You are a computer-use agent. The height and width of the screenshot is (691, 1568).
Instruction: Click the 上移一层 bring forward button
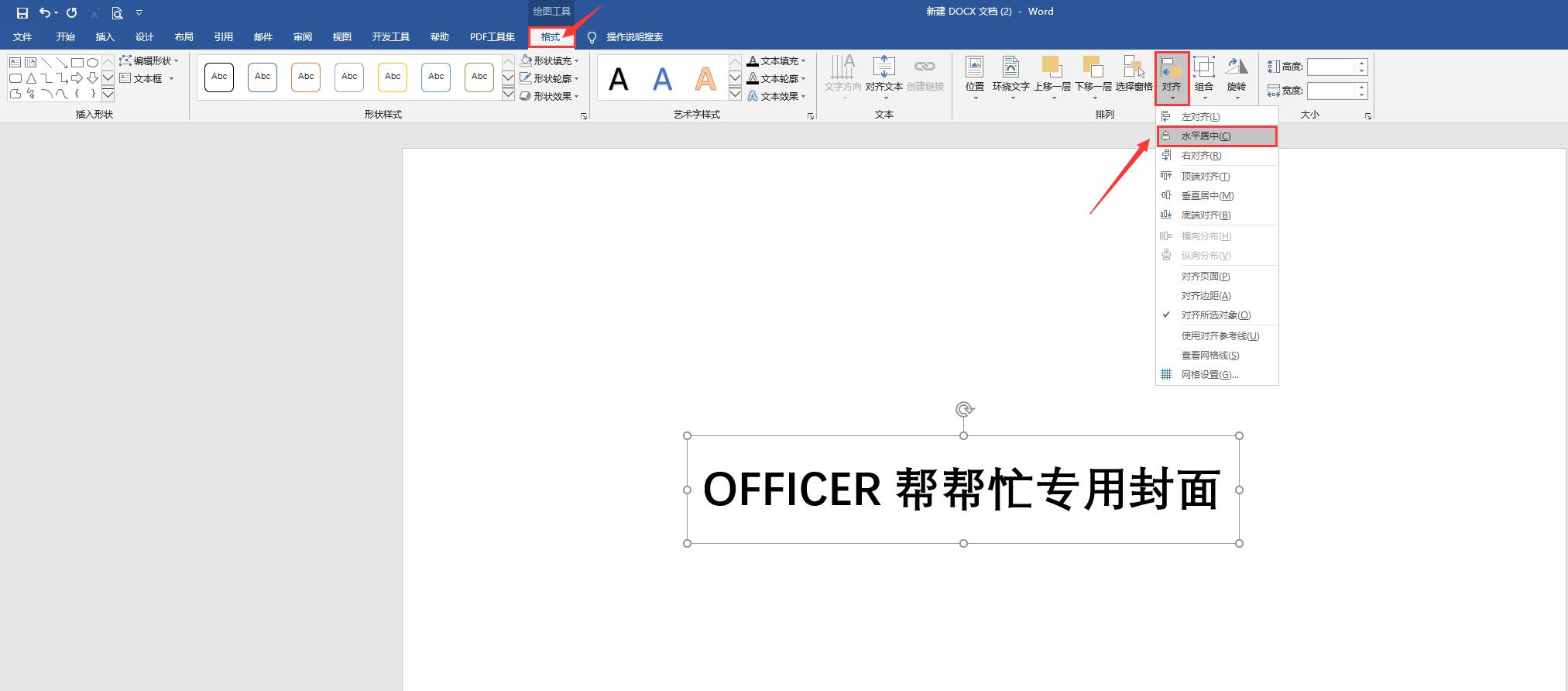pyautogui.click(x=1052, y=76)
